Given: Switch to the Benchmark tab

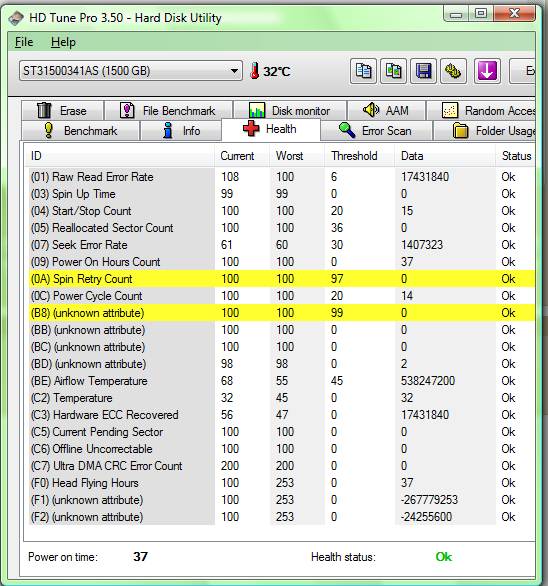Looking at the screenshot, I should tap(80, 131).
